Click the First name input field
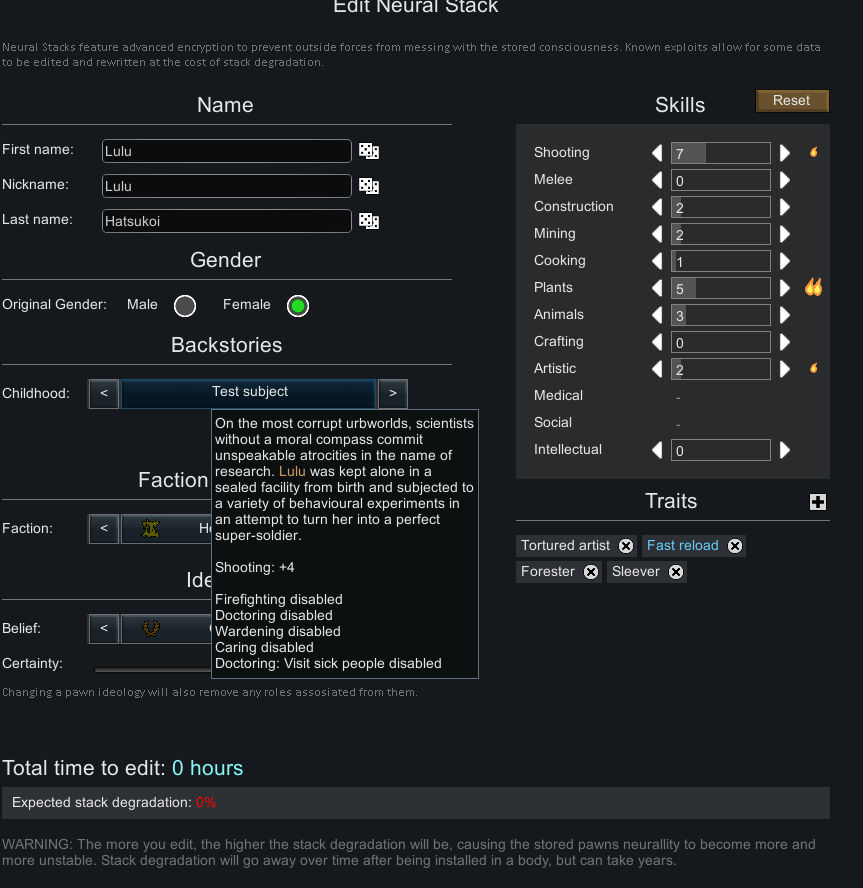 coord(227,151)
